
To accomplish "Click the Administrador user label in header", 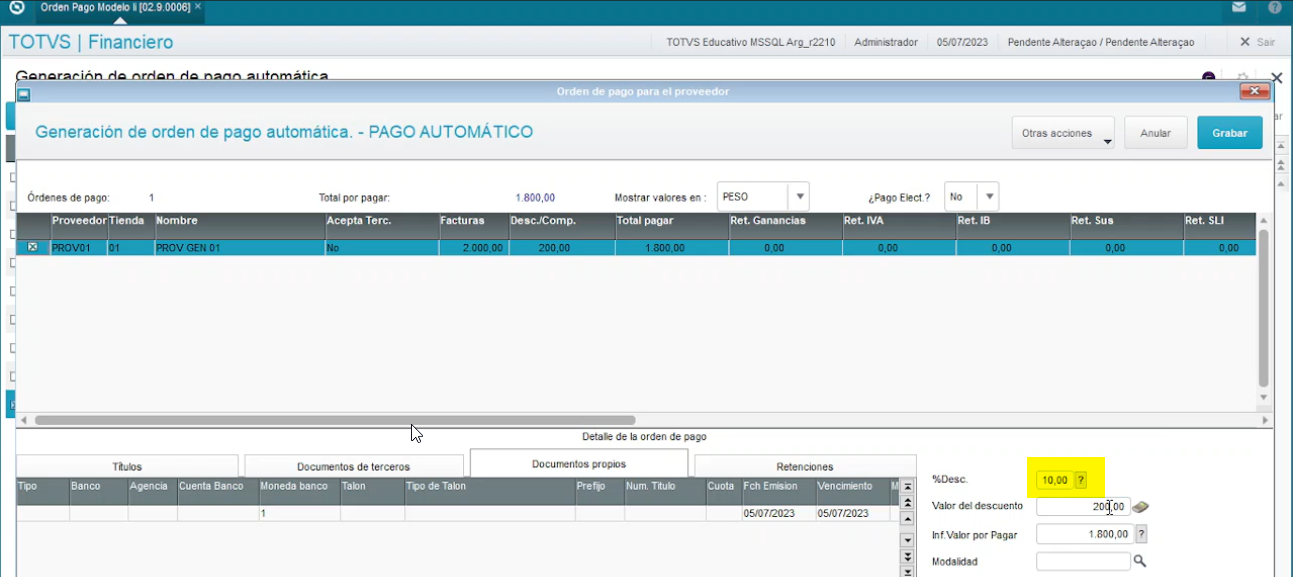I will pos(886,42).
